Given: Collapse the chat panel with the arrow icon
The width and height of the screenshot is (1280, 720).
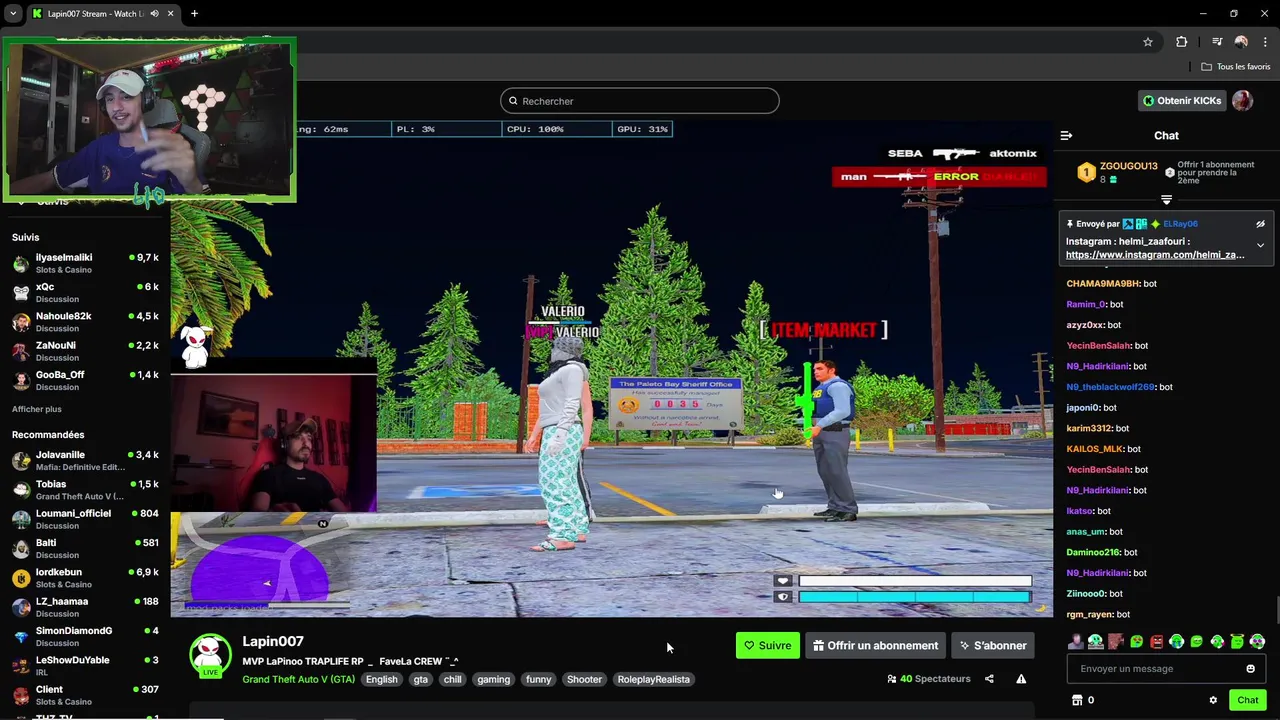Looking at the screenshot, I should click(x=1066, y=135).
